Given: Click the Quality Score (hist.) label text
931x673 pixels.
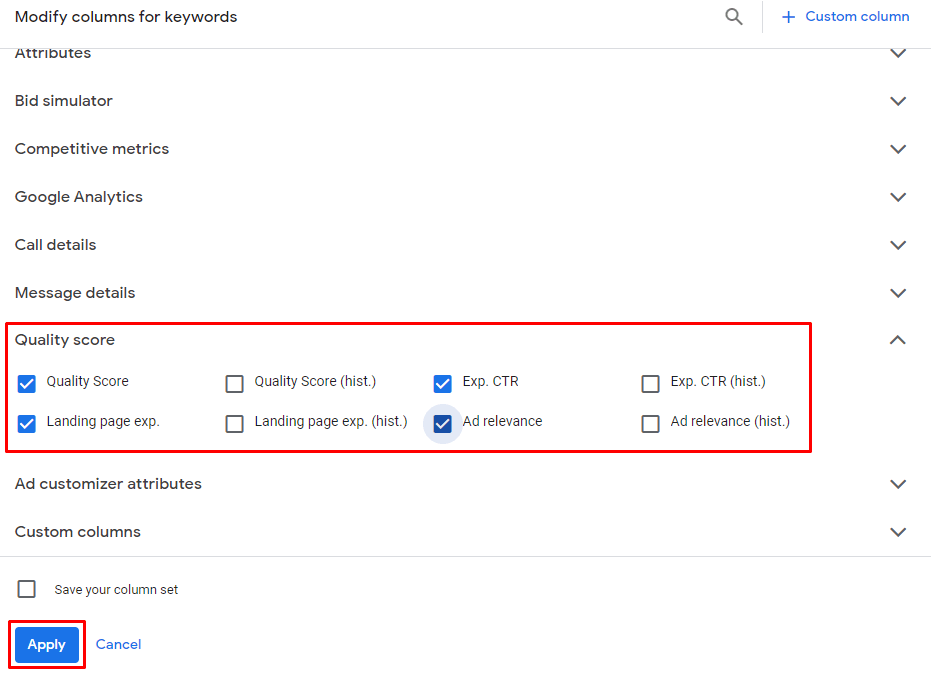Looking at the screenshot, I should tap(315, 381).
